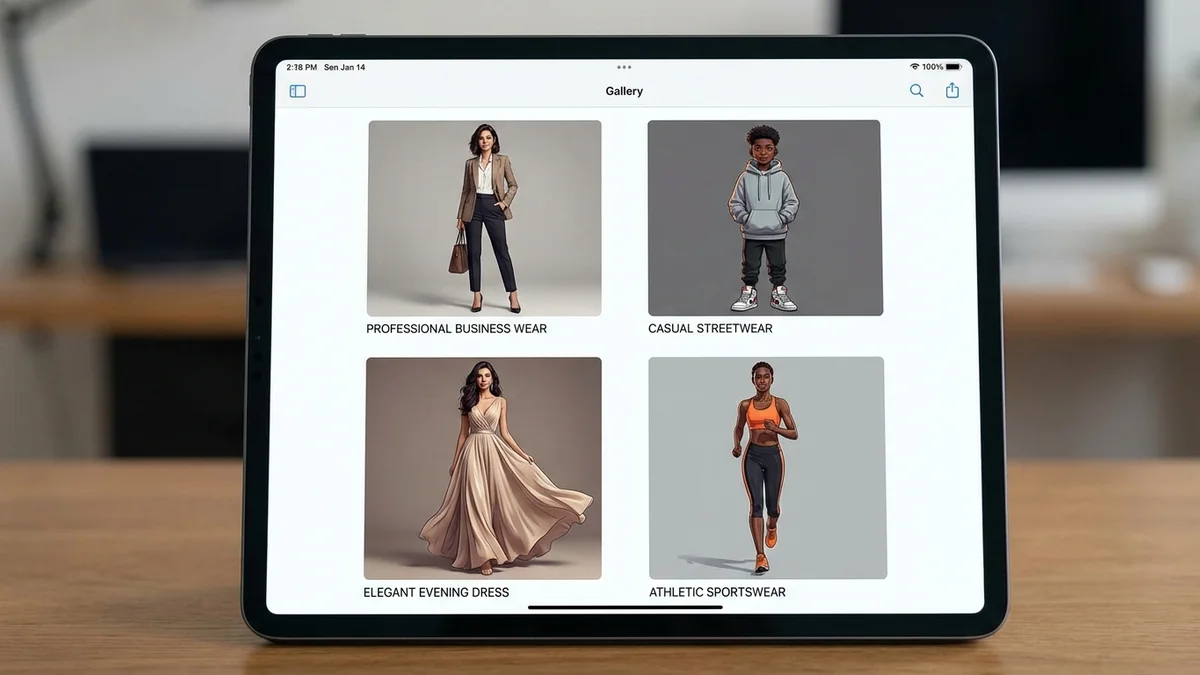Tap the home indicator bar at bottom
This screenshot has width=1200, height=675.
pyautogui.click(x=624, y=607)
